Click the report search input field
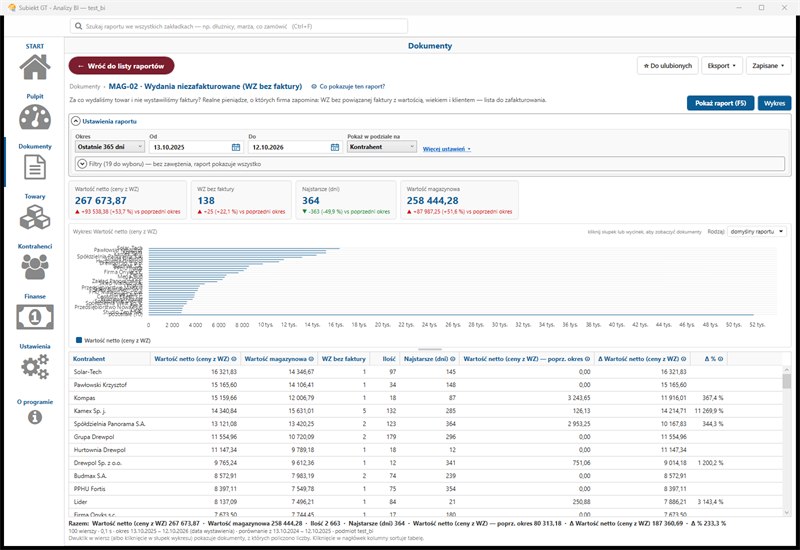The height and width of the screenshot is (550, 800). pos(239,26)
